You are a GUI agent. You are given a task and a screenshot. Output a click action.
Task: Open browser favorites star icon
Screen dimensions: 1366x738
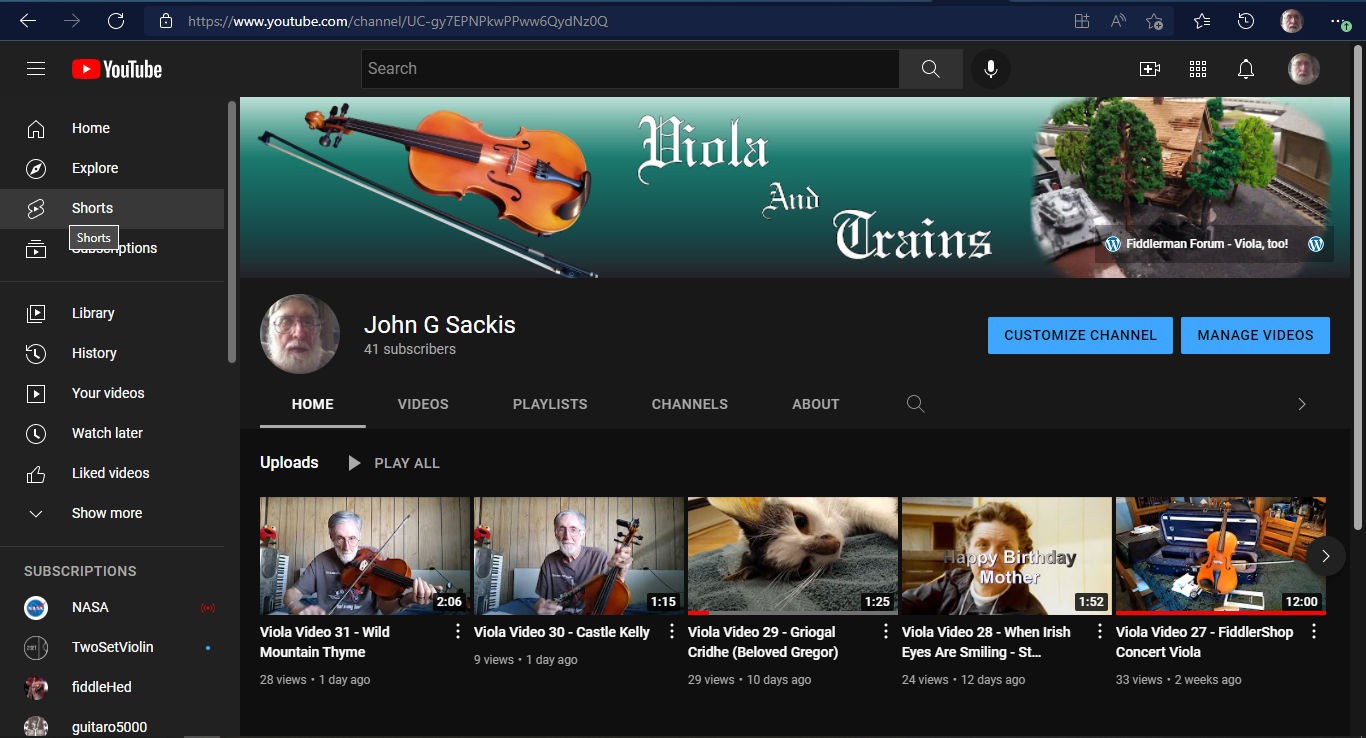1202,20
